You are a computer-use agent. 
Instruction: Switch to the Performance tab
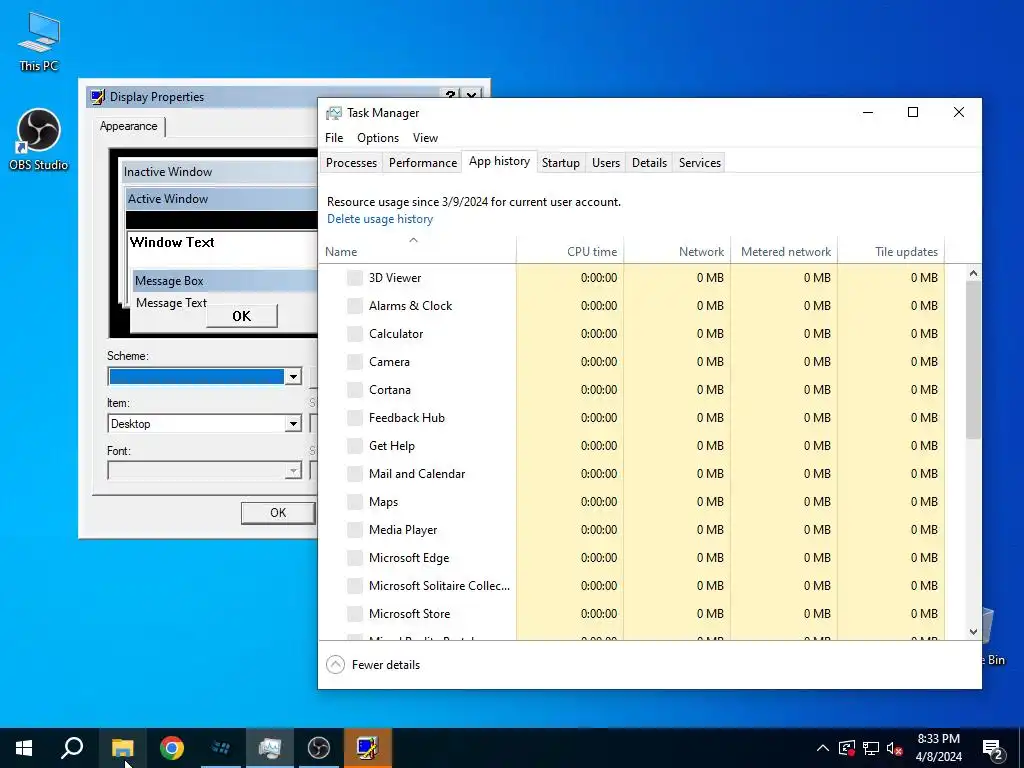tap(423, 163)
